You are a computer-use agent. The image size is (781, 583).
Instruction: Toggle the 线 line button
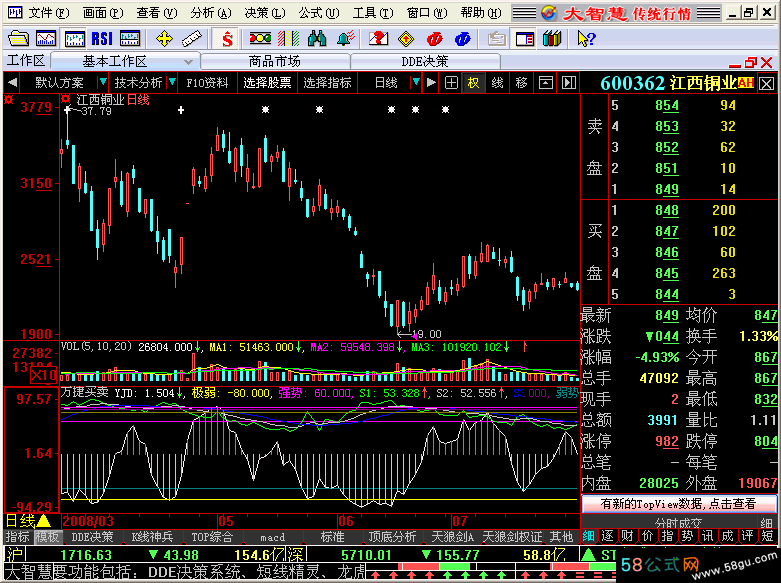coord(497,83)
